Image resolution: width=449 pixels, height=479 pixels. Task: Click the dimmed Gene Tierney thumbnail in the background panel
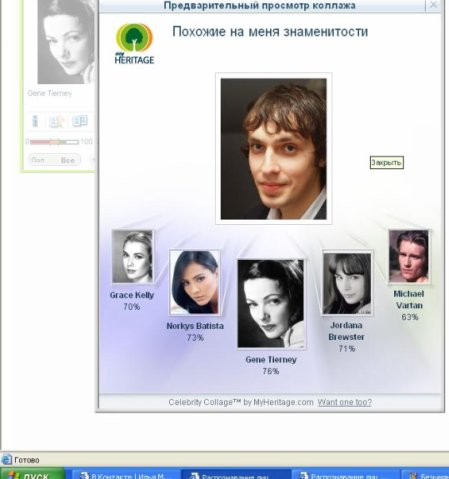[66, 42]
